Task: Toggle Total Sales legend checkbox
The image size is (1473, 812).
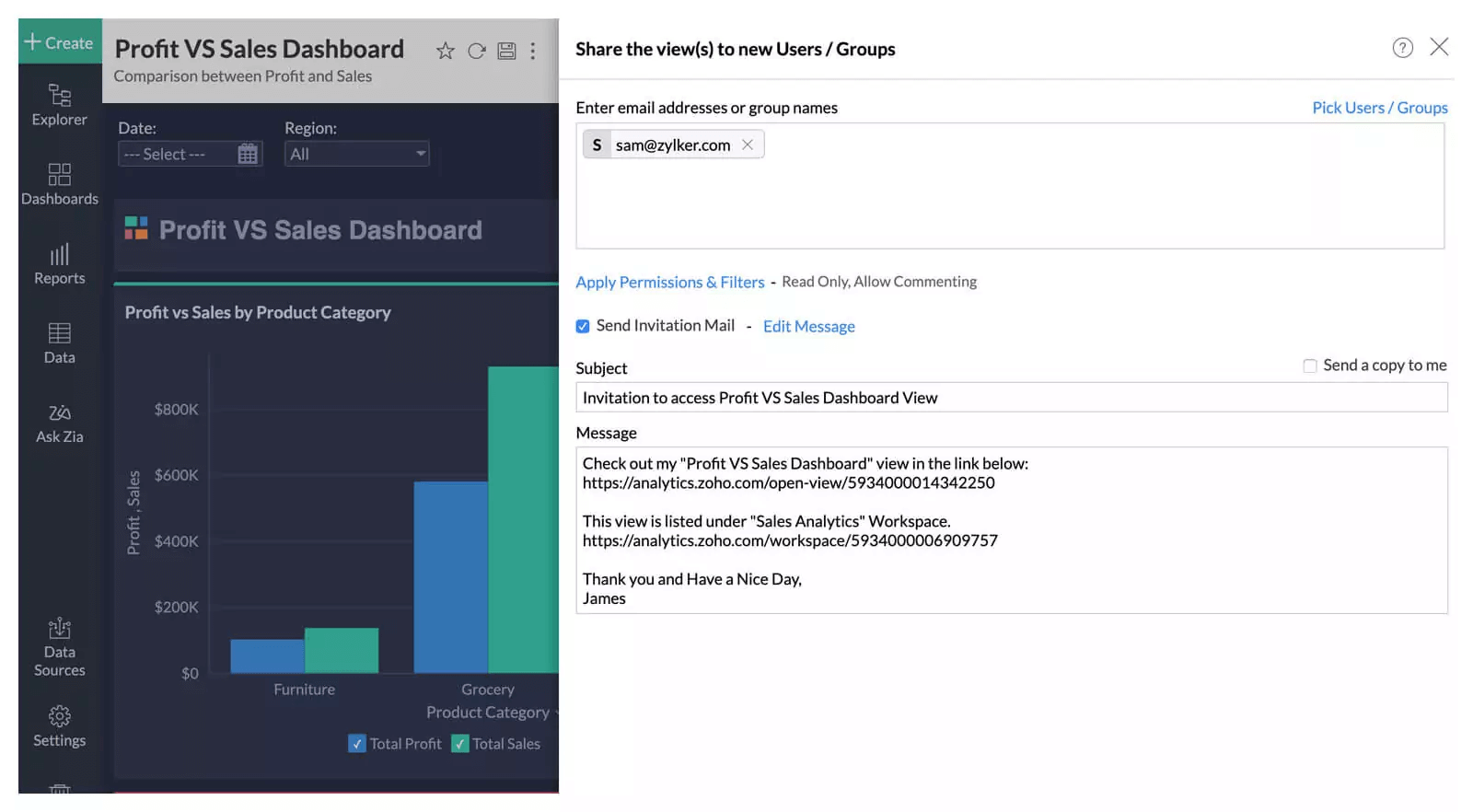Action: [x=460, y=744]
